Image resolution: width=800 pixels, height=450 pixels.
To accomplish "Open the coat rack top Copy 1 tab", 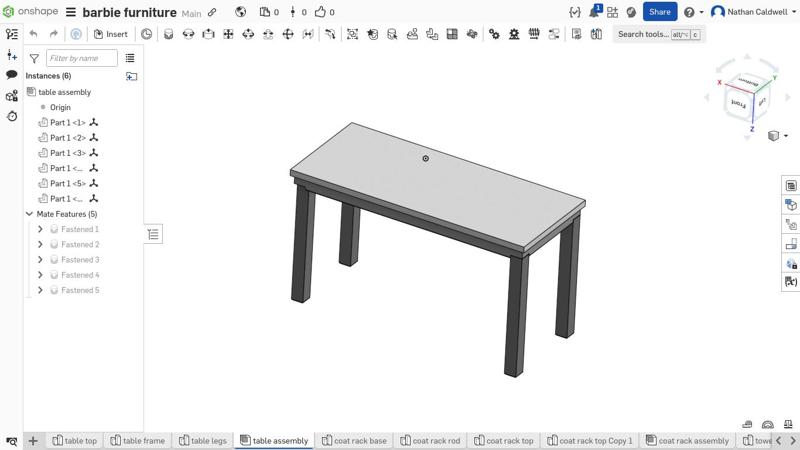I will point(589,440).
